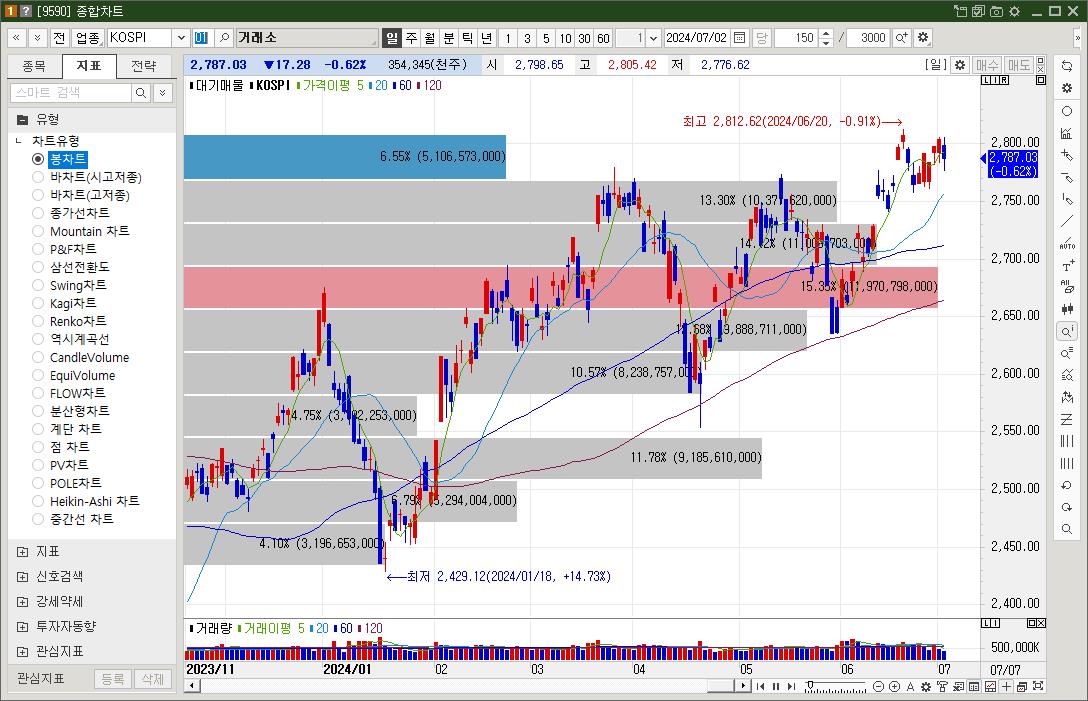Click the magnifier info tool icon
Image resolution: width=1088 pixels, height=701 pixels.
(1067, 331)
